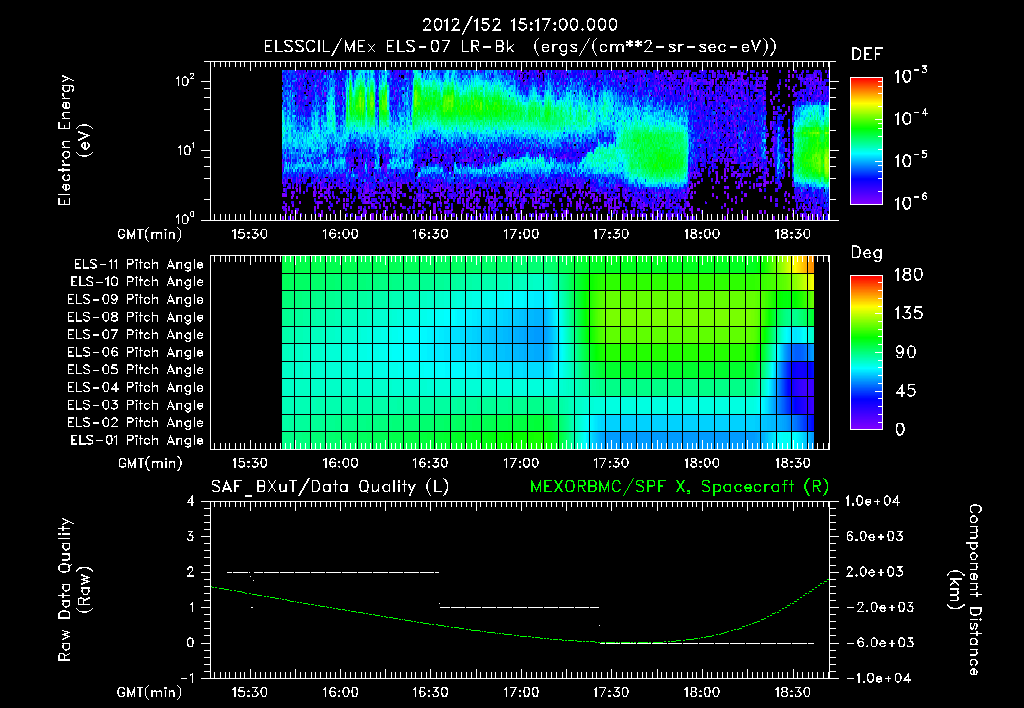Screen dimensions: 1024x708
Task: Click the 10^2 electron energy axis label
Action: [184, 81]
